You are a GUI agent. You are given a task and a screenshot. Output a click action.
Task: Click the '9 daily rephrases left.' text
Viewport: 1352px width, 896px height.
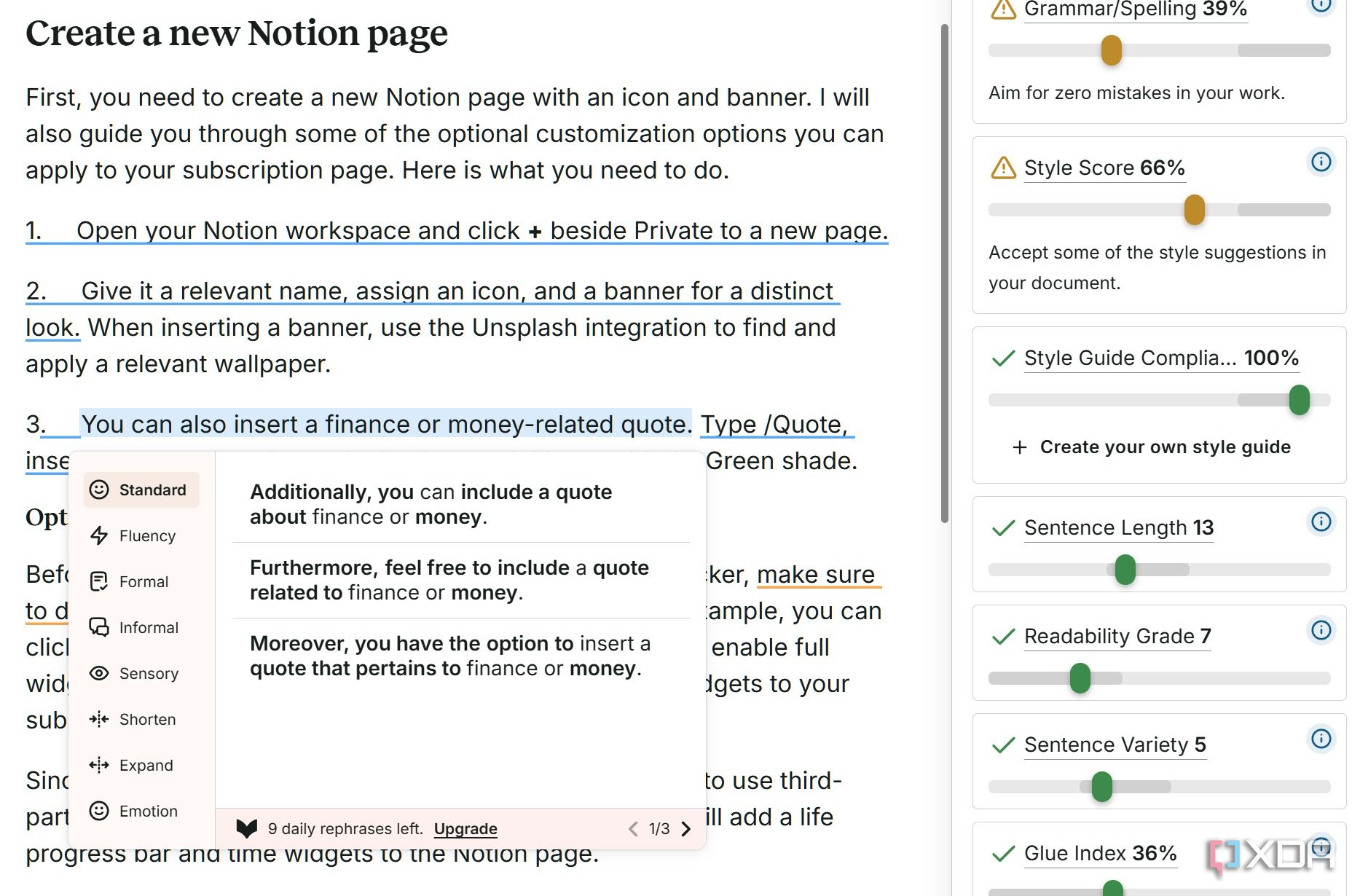click(345, 828)
